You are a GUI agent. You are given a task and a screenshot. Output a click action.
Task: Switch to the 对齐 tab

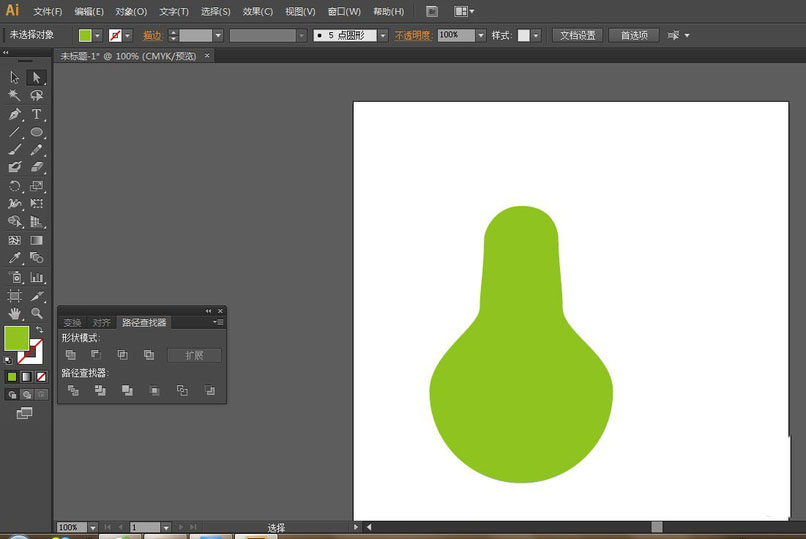click(101, 323)
